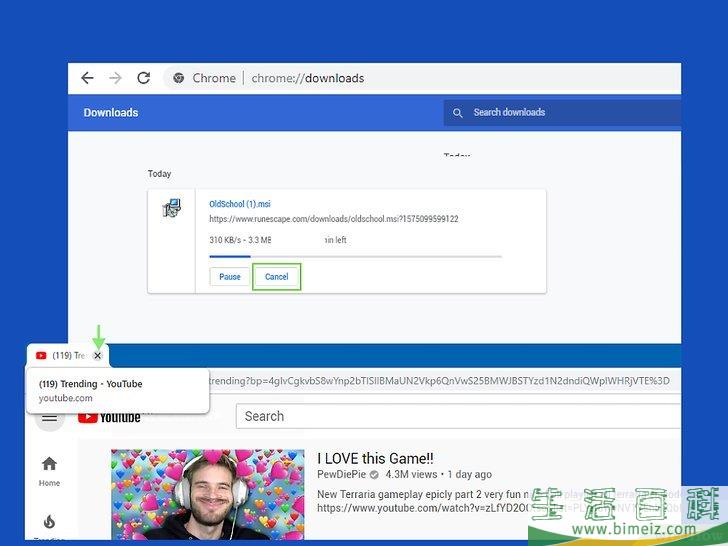Screen dimensions: 728x546
Task: Open the runescape.com download URL
Action: pos(333,219)
